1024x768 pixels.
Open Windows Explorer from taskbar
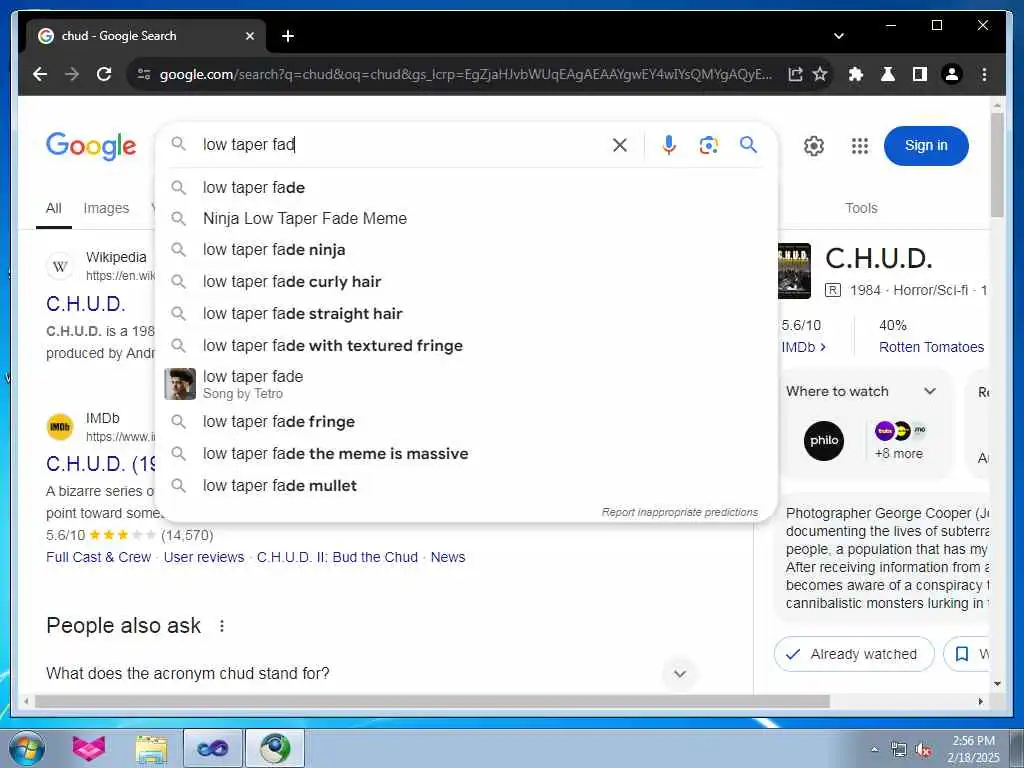152,748
